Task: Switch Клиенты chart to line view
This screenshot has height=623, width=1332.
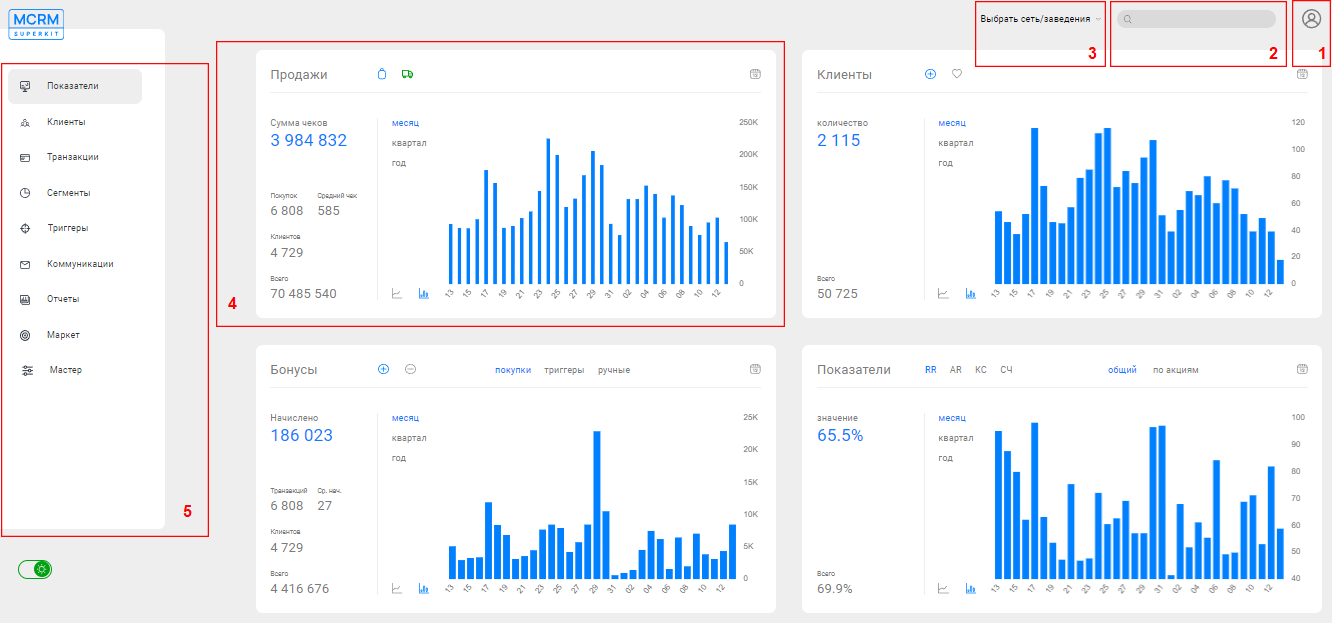Action: [943, 294]
